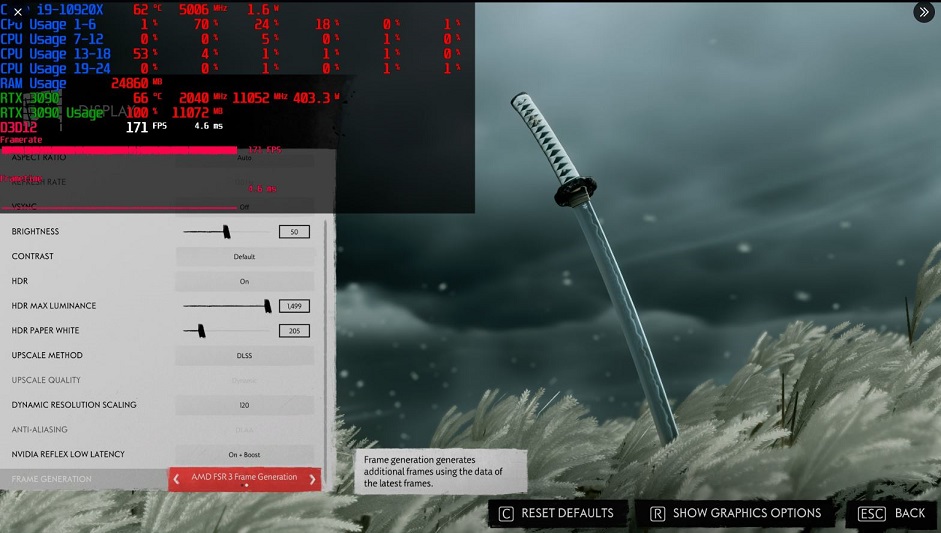Change the Upscale Method from DLSS

[x=244, y=355]
